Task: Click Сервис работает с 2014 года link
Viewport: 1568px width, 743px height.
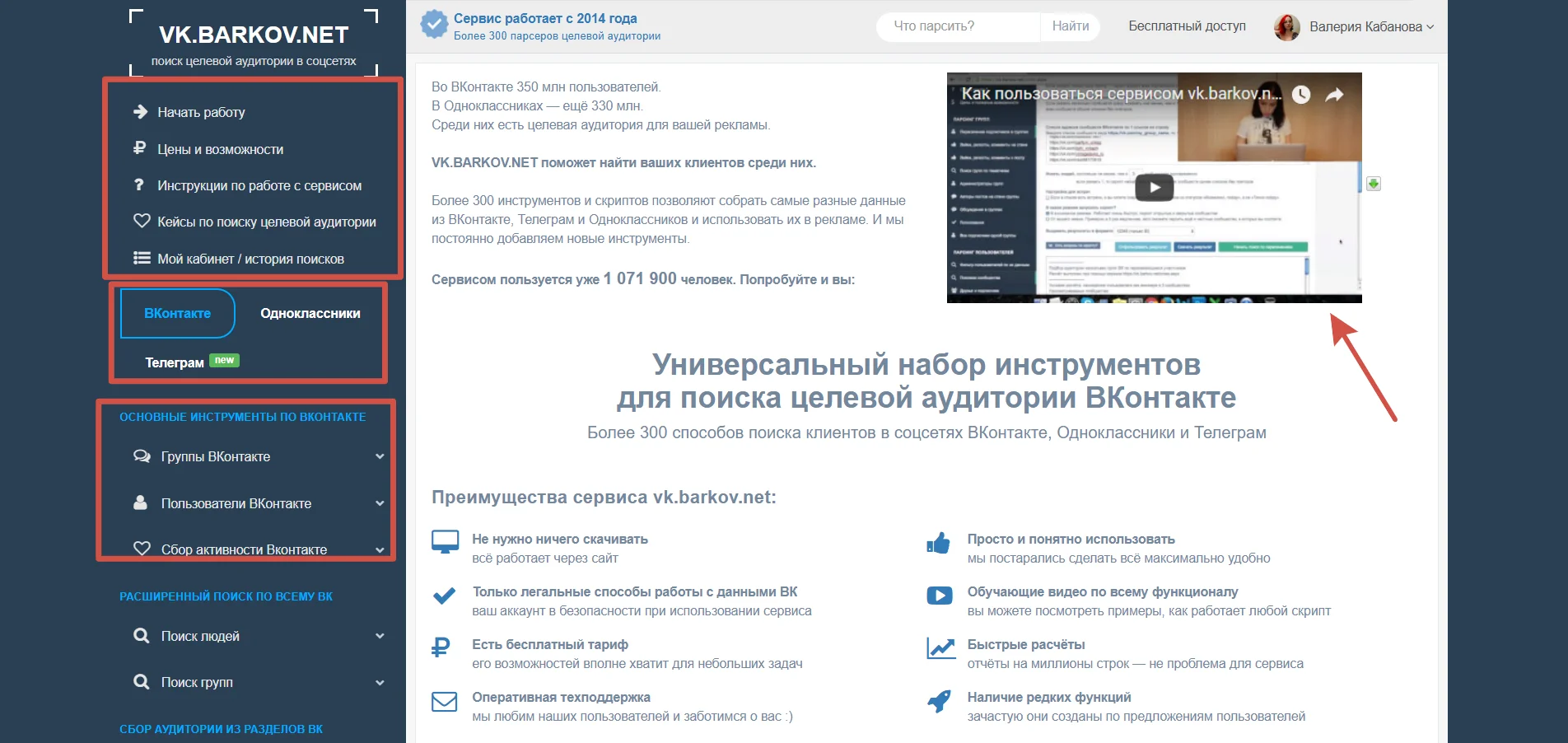Action: (545, 18)
